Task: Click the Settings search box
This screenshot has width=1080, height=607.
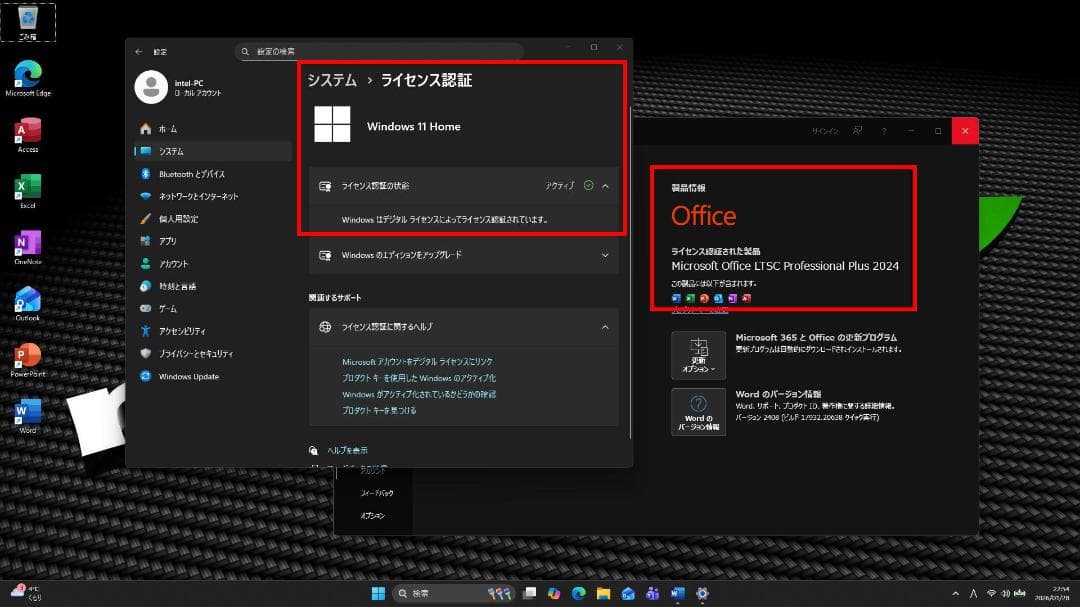Action: [x=380, y=51]
